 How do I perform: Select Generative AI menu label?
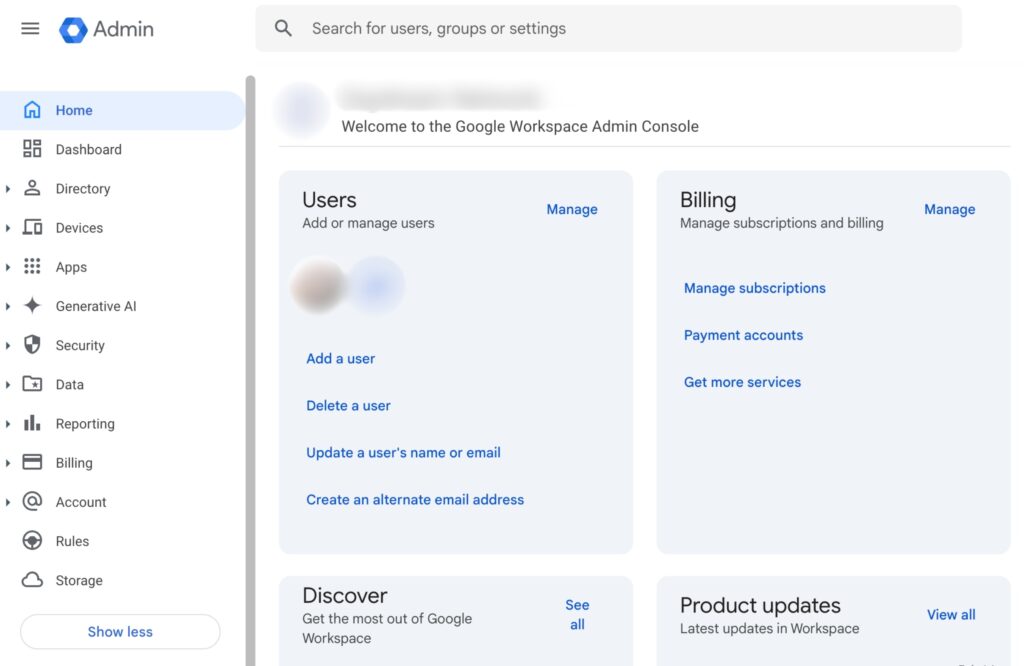96,306
